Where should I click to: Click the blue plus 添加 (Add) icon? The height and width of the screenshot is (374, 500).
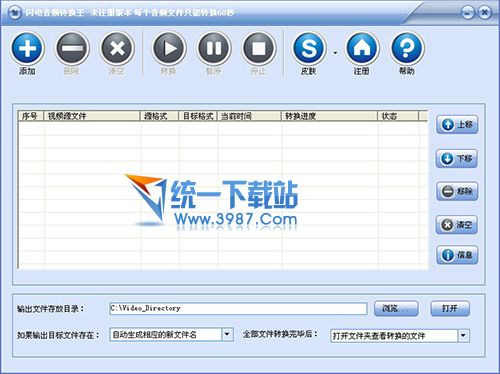[x=27, y=48]
